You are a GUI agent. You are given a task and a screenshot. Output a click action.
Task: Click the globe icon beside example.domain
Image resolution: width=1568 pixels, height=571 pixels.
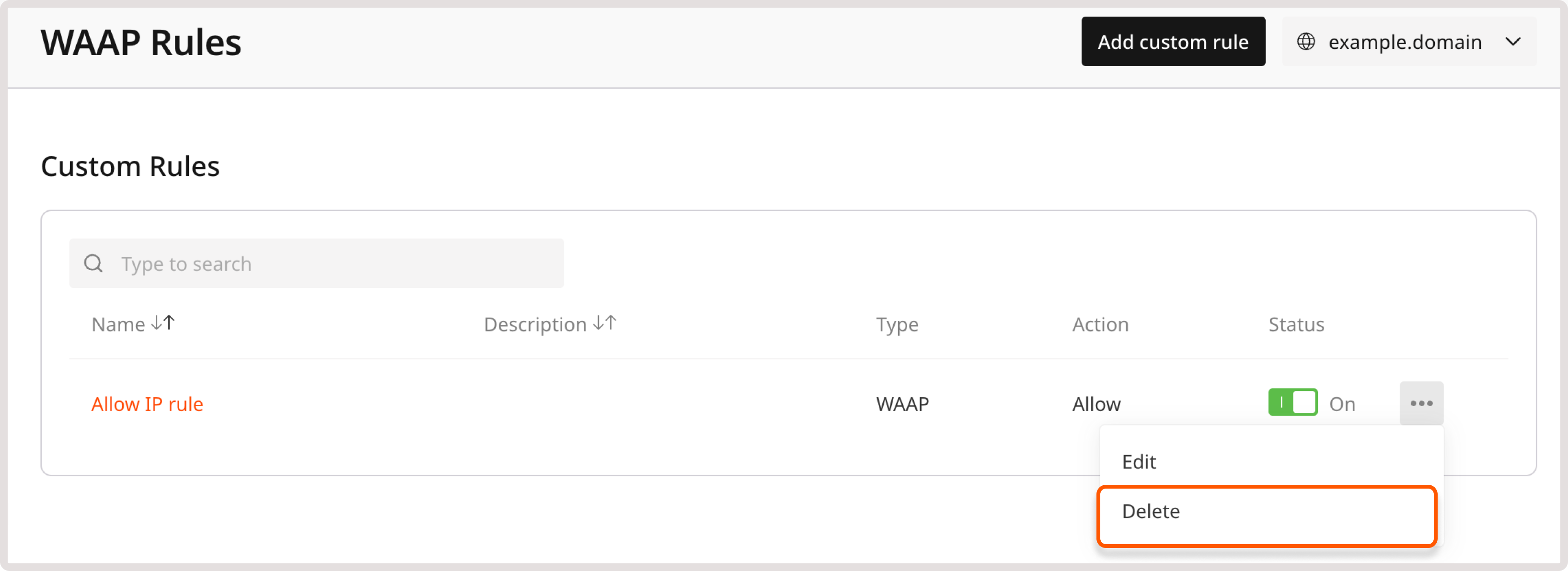point(1306,41)
